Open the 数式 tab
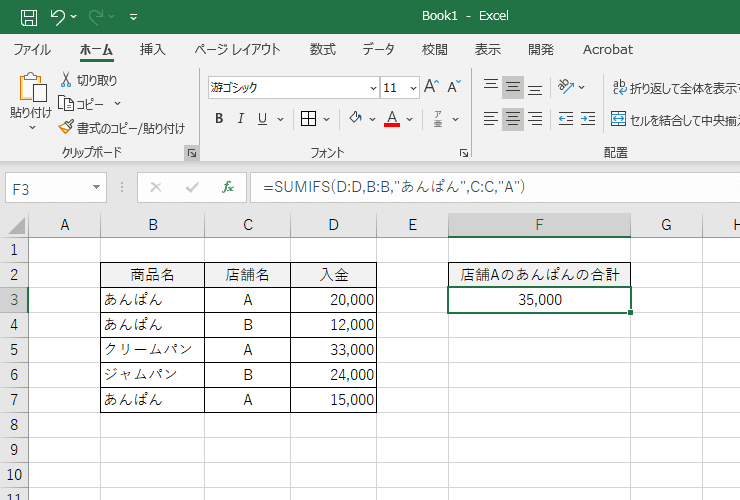 [x=323, y=50]
